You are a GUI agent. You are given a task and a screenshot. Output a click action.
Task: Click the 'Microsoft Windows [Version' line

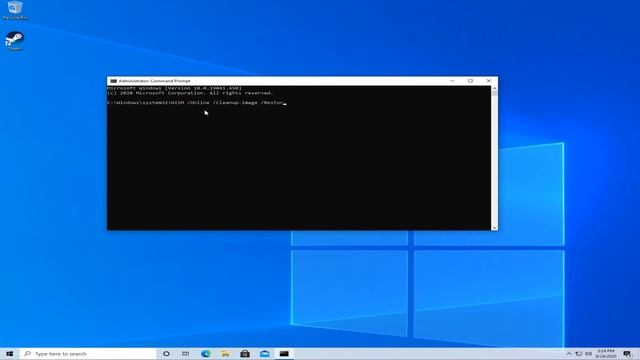pyautogui.click(x=174, y=88)
